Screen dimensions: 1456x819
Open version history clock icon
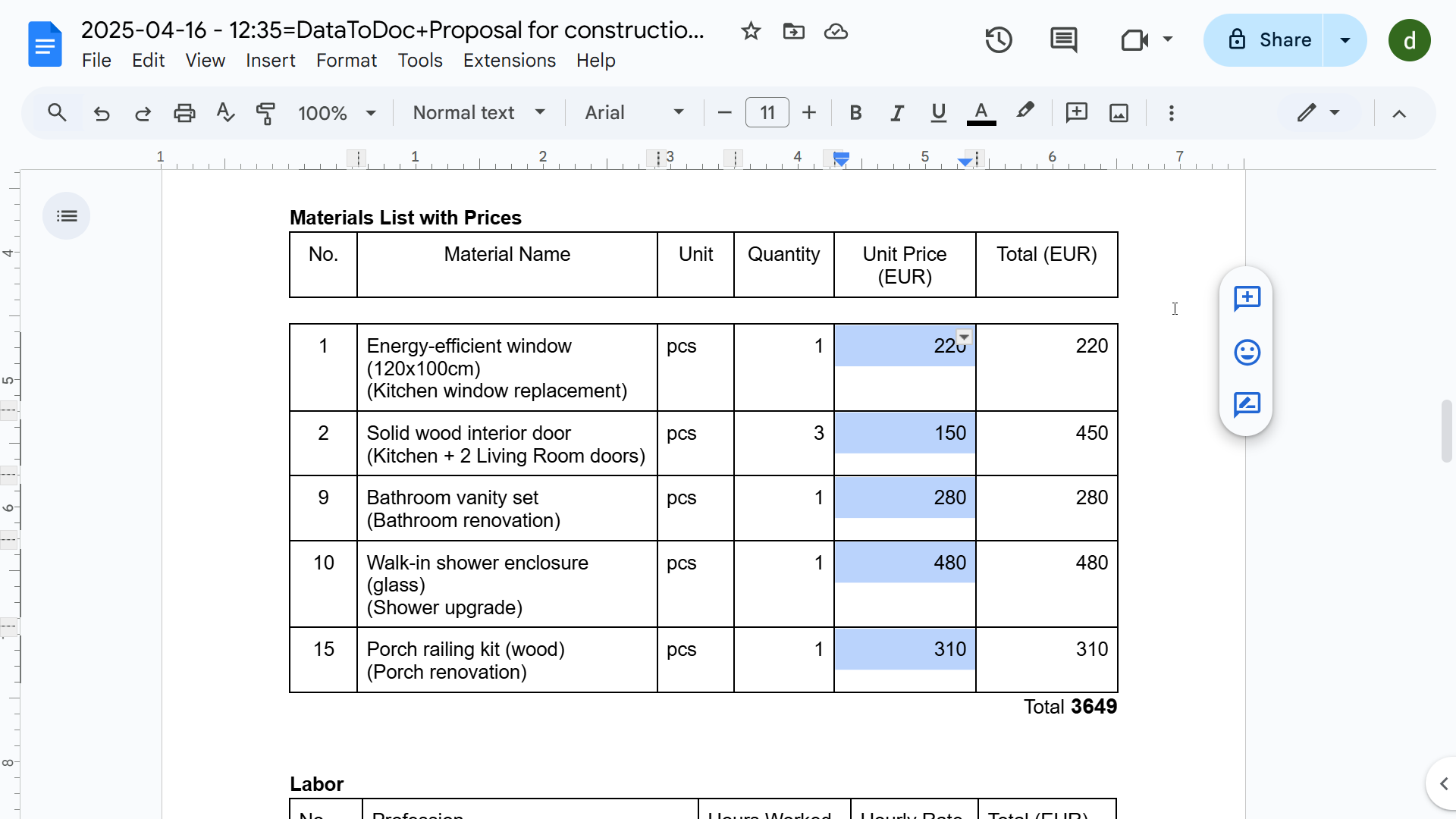(x=999, y=39)
